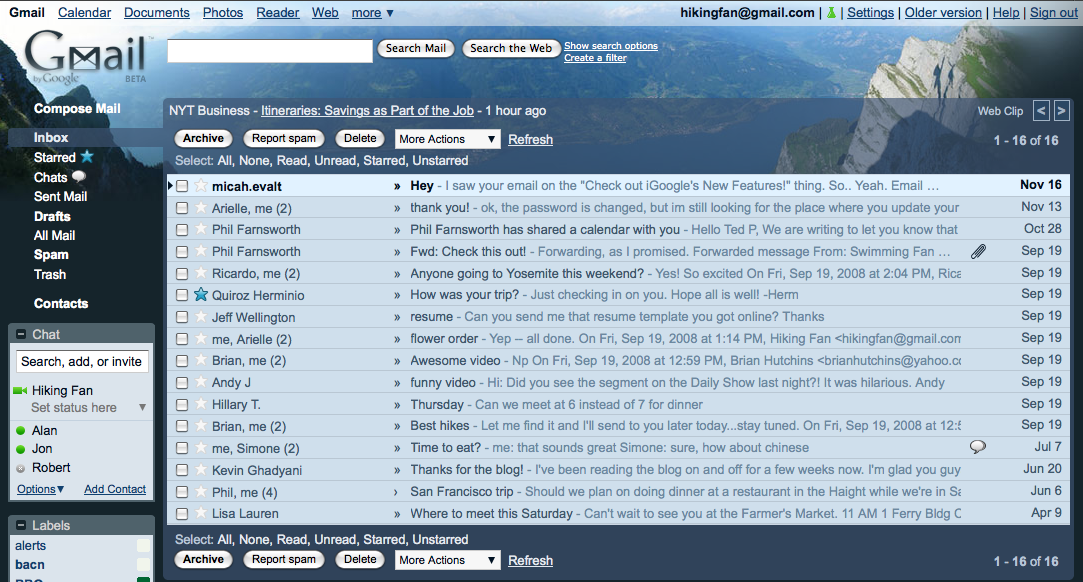The image size is (1083, 582).
Task: Click the top Report spam button
Action: 284,138
